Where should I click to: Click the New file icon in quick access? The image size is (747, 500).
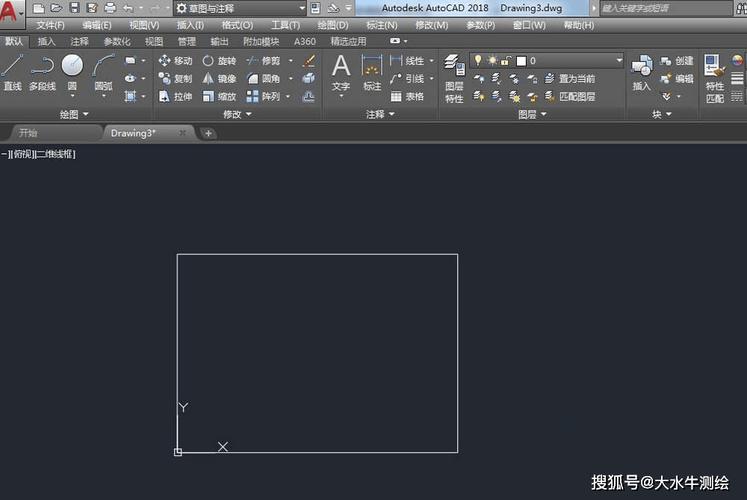tap(39, 8)
